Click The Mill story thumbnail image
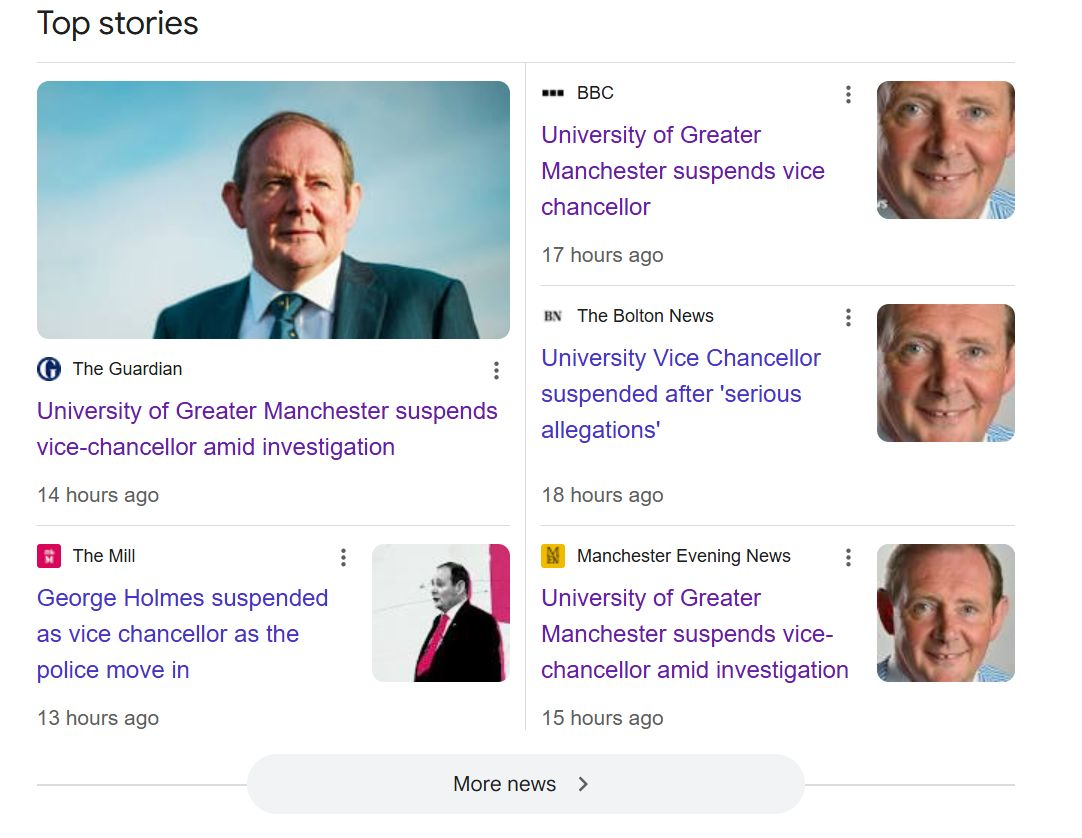Image resolution: width=1082 pixels, height=838 pixels. pos(440,613)
